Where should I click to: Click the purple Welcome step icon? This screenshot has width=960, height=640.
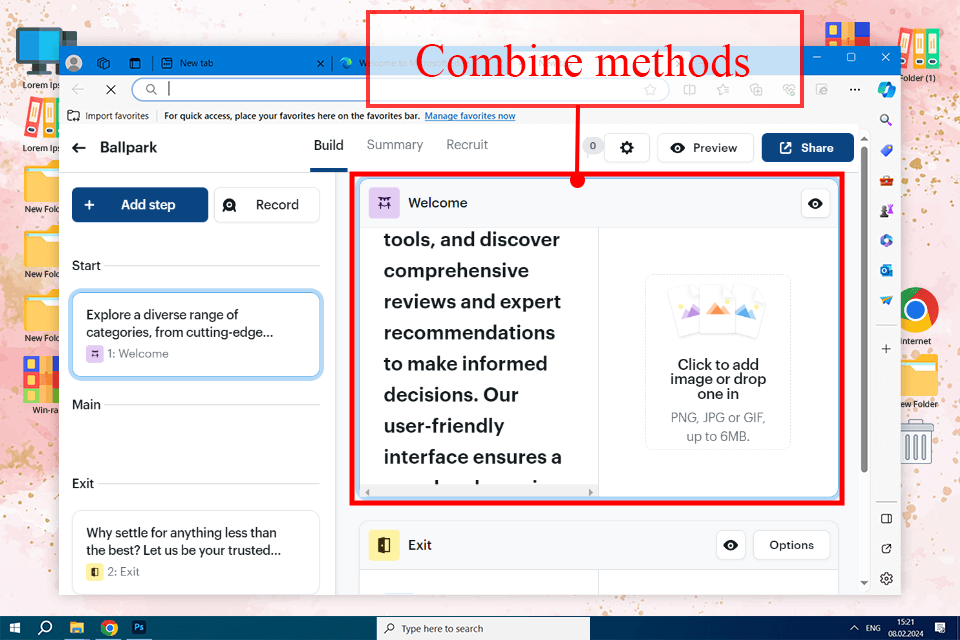point(384,203)
